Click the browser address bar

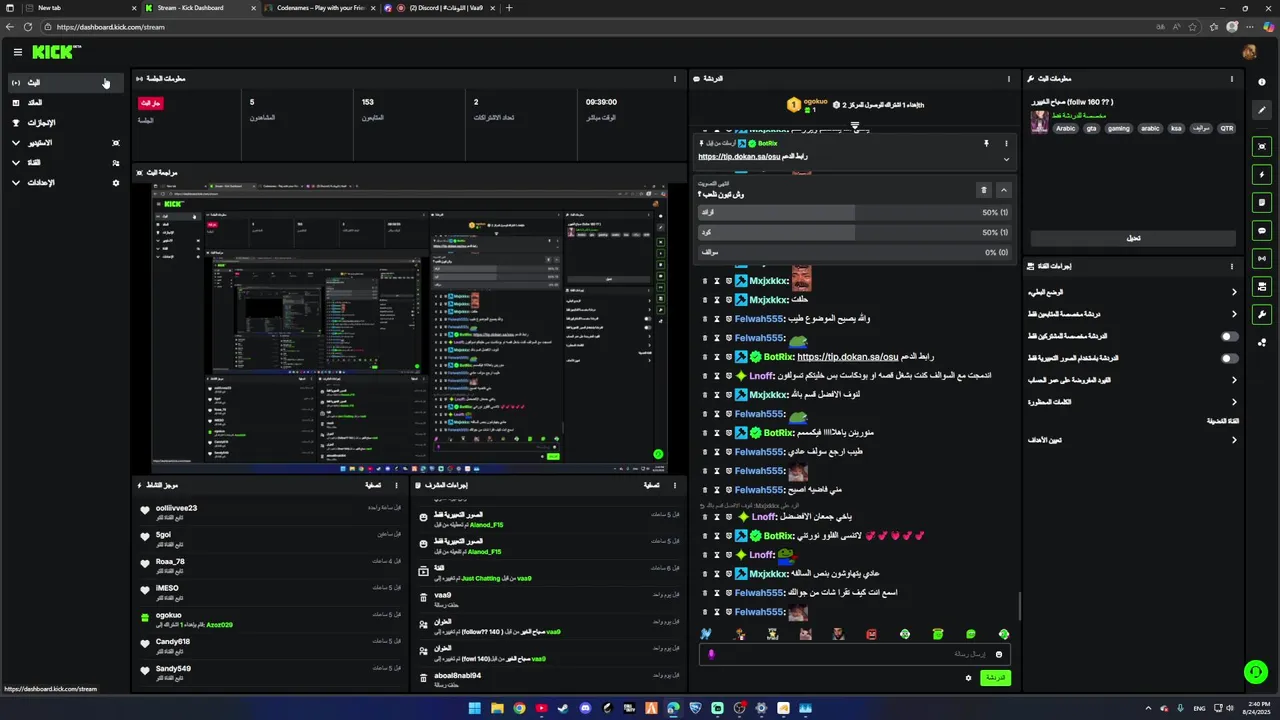(x=600, y=27)
